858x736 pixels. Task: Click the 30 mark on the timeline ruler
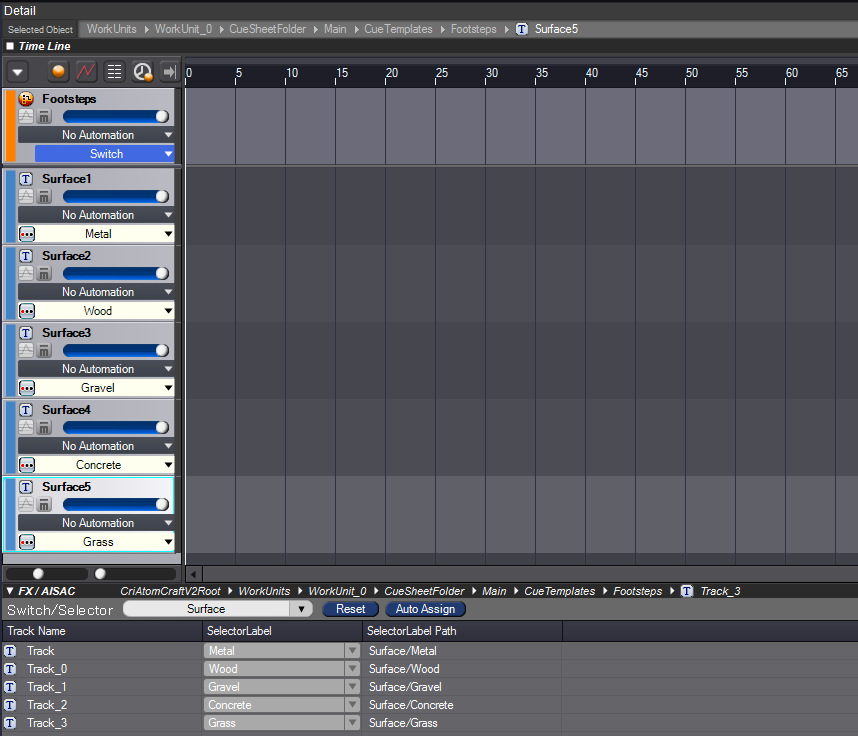[492, 73]
